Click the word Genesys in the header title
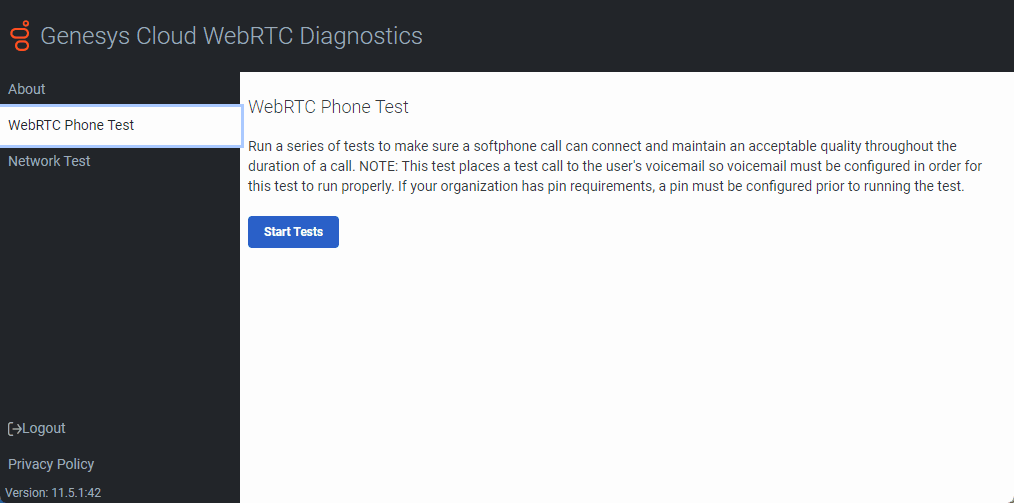The height and width of the screenshot is (503, 1014). (78, 36)
